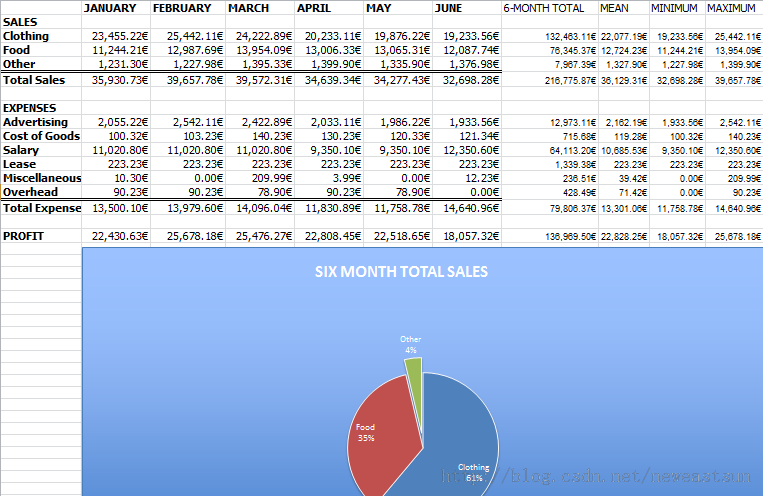Click the MINIMUM header cell

[677, 8]
